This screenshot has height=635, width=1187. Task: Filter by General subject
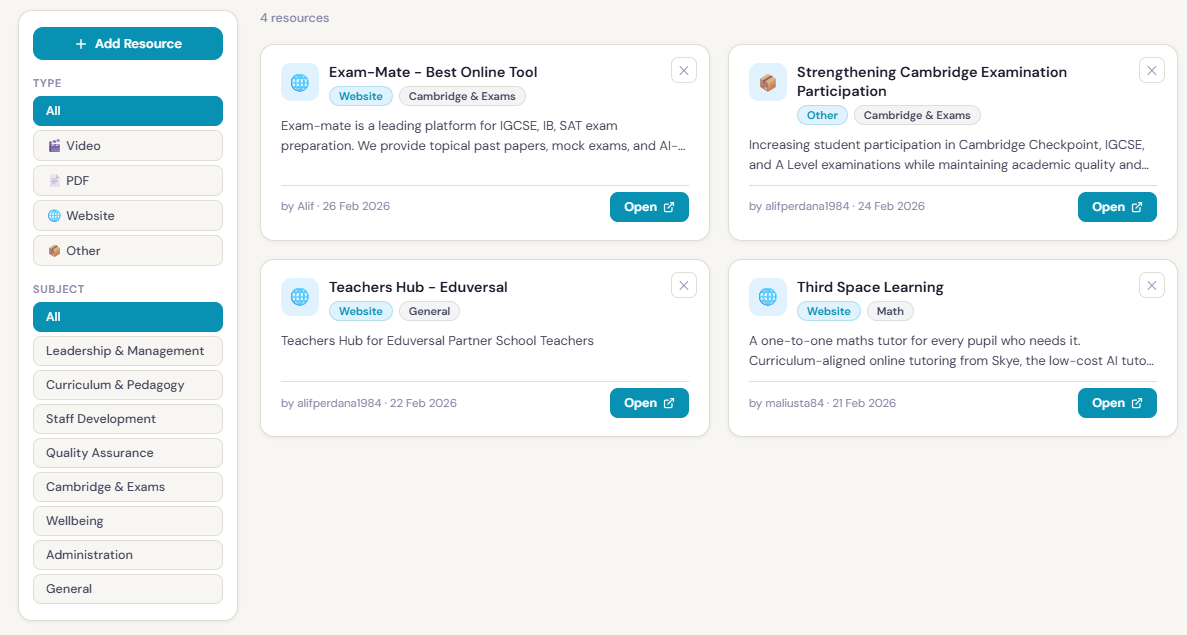(x=128, y=590)
